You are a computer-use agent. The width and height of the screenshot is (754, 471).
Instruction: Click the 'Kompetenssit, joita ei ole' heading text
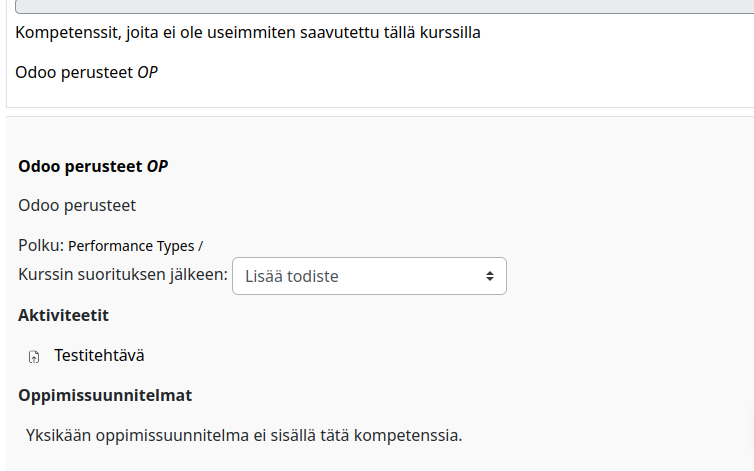point(248,32)
